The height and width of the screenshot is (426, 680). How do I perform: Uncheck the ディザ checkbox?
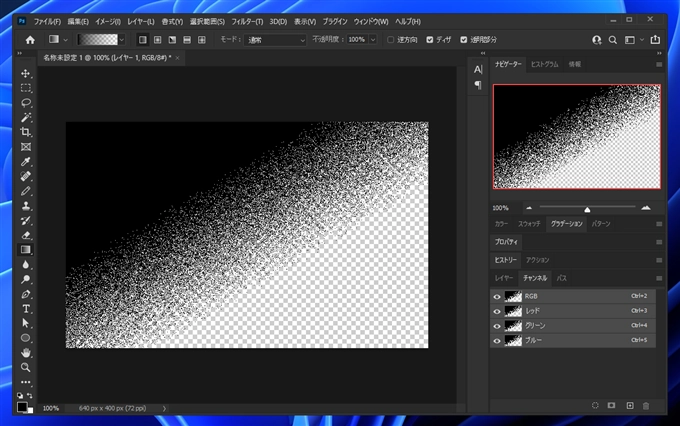(430, 40)
